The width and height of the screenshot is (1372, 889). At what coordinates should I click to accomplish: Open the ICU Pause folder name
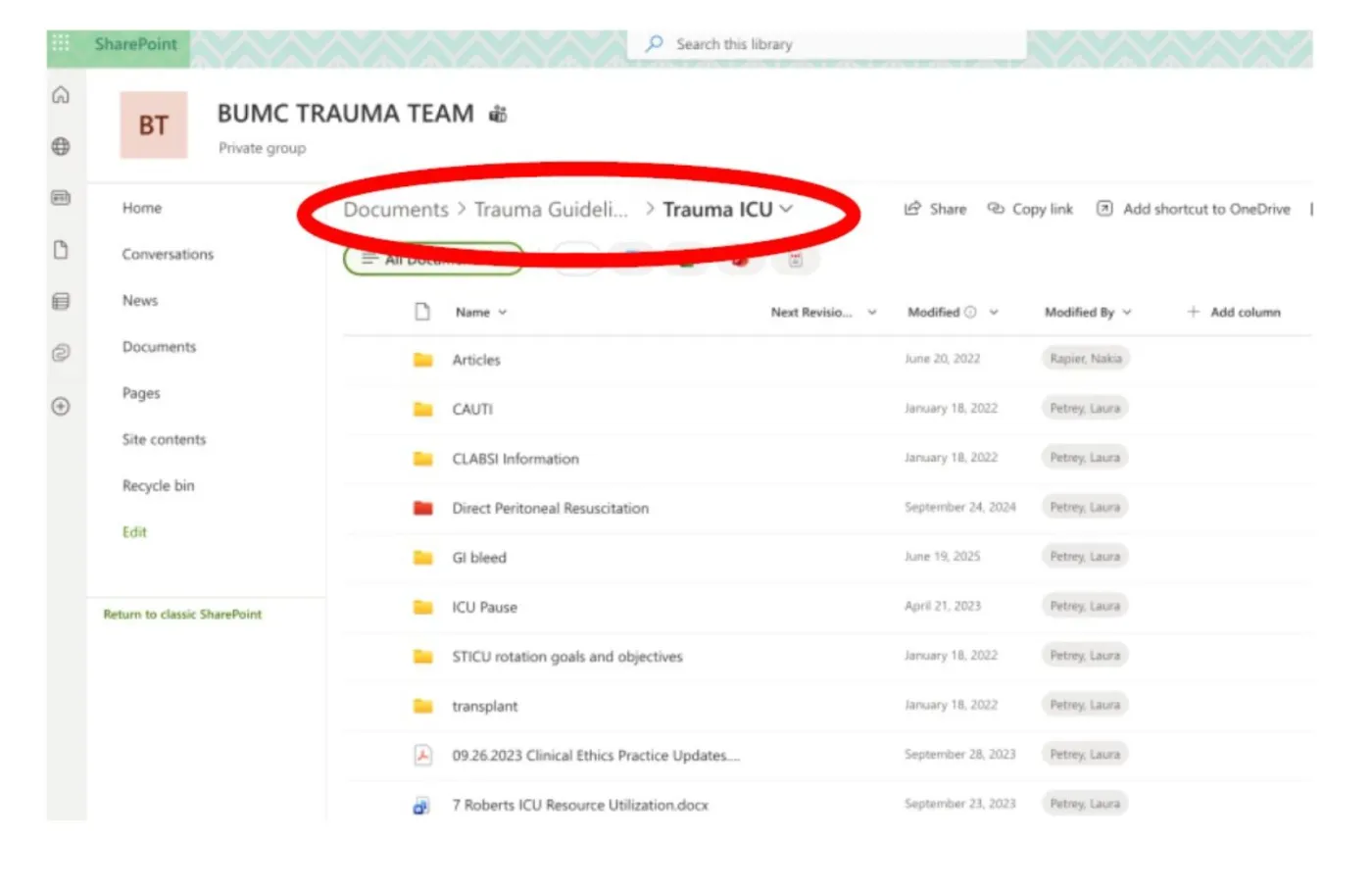pos(484,608)
